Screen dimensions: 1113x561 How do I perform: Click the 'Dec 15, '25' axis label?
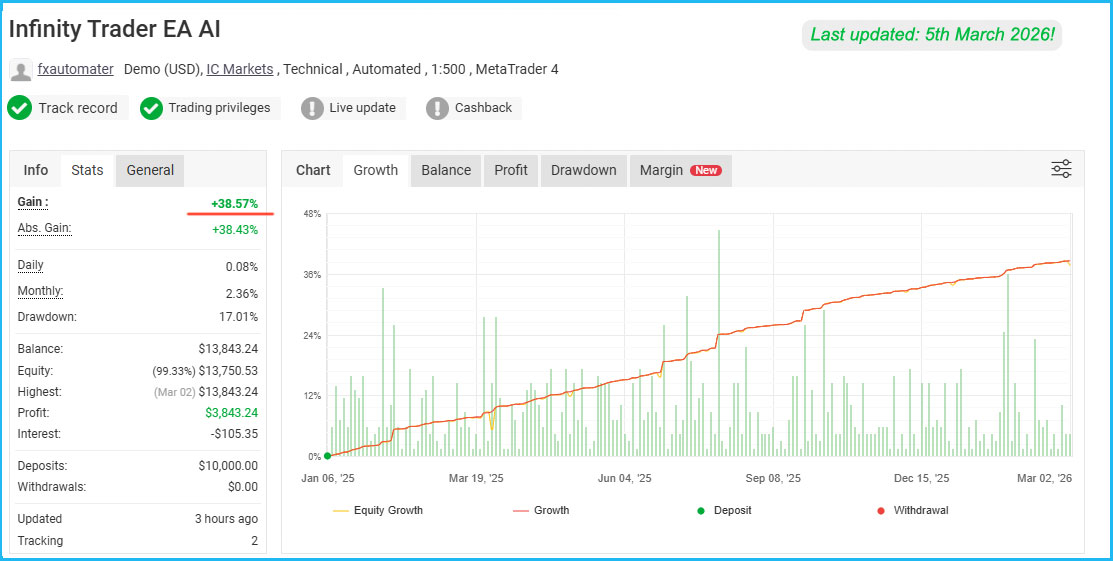tap(921, 479)
